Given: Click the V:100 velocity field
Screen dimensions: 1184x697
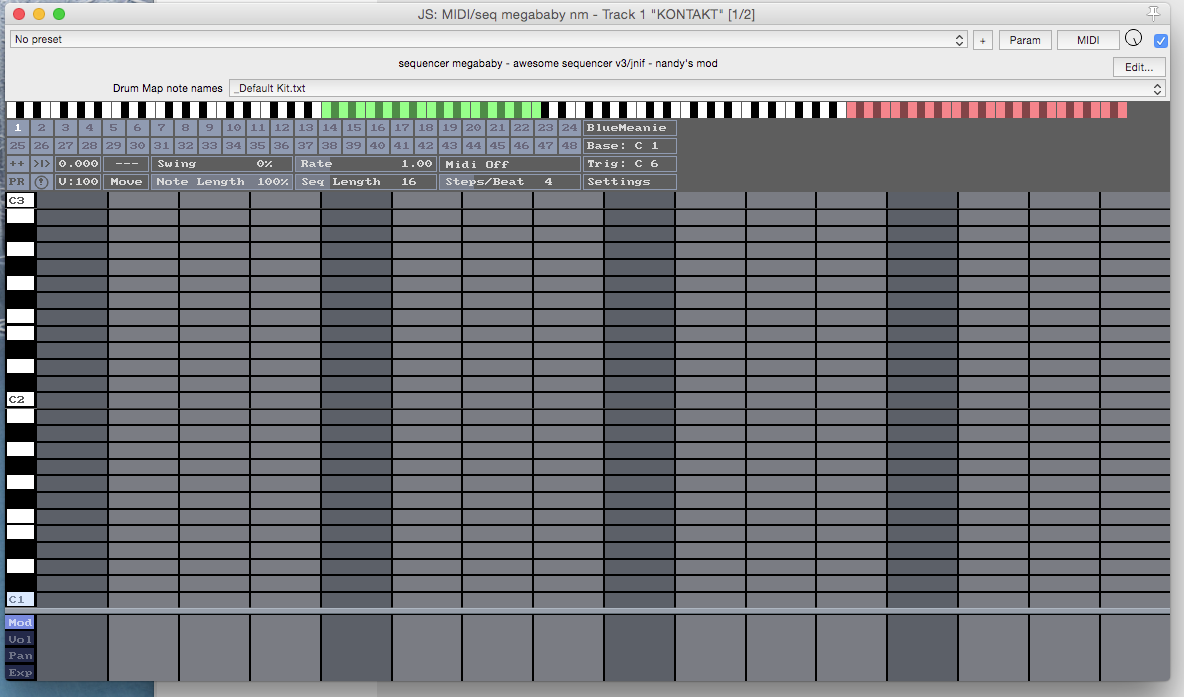Looking at the screenshot, I should pos(79,182).
